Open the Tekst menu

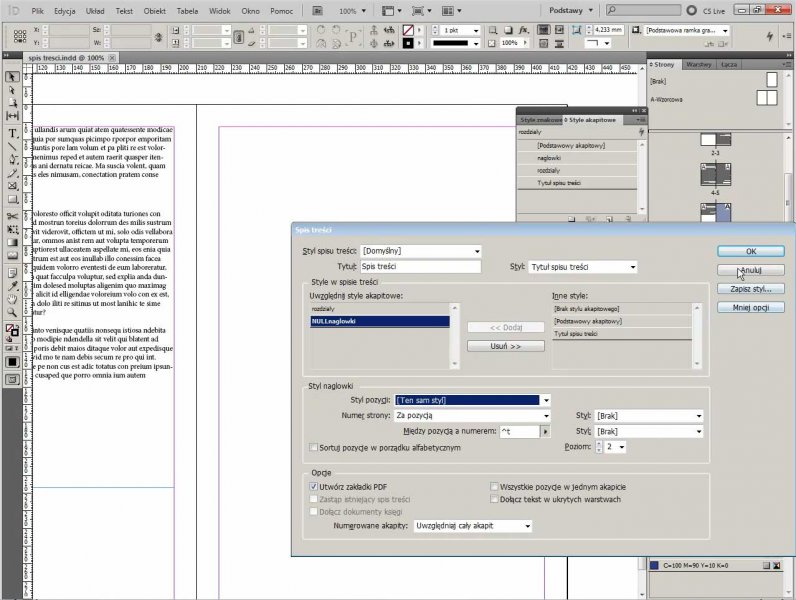click(x=124, y=10)
